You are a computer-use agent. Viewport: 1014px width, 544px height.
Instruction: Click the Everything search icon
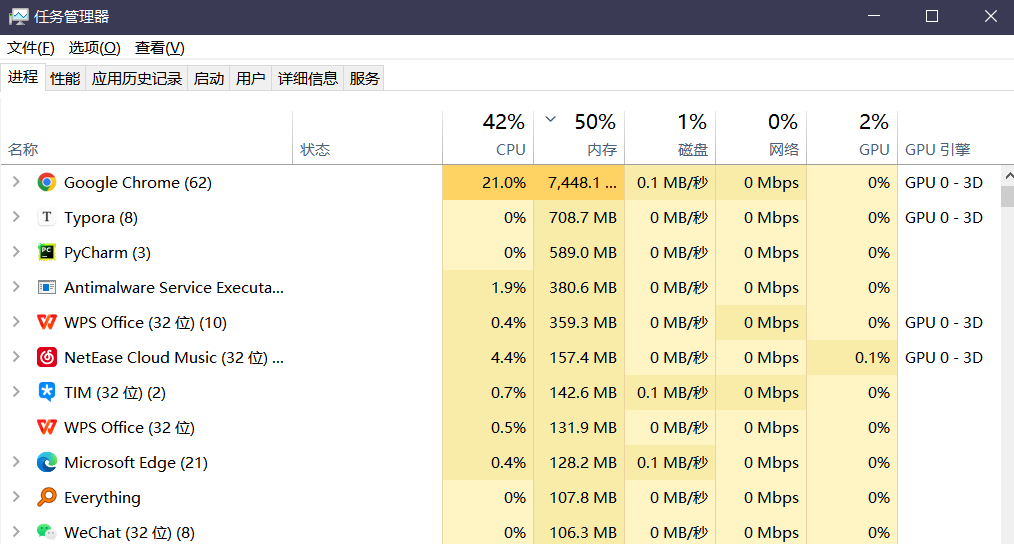pyautogui.click(x=46, y=497)
